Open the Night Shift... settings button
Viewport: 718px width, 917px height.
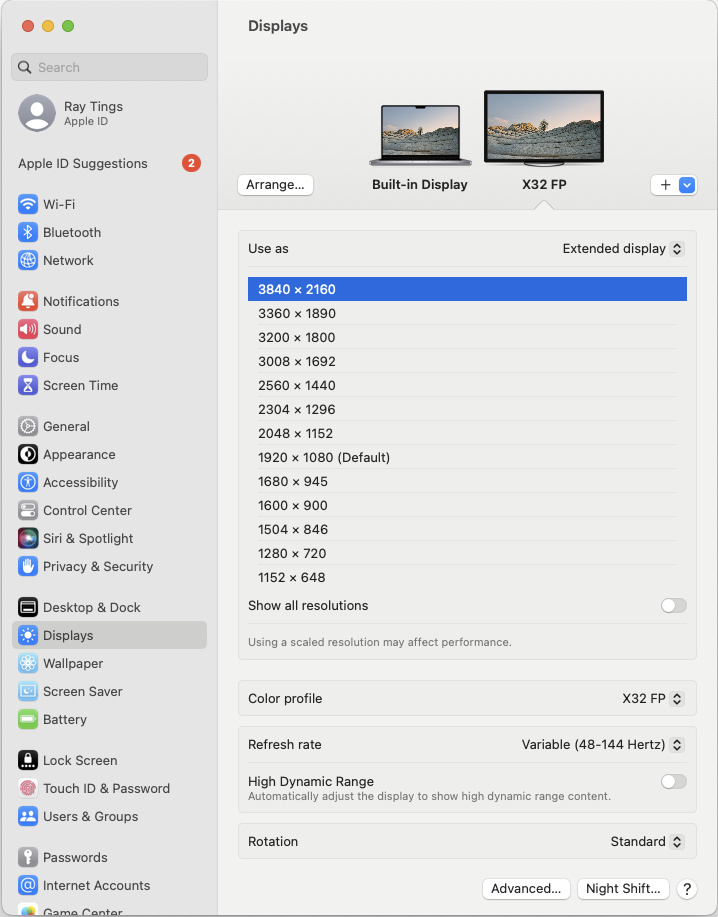pyautogui.click(x=622, y=888)
